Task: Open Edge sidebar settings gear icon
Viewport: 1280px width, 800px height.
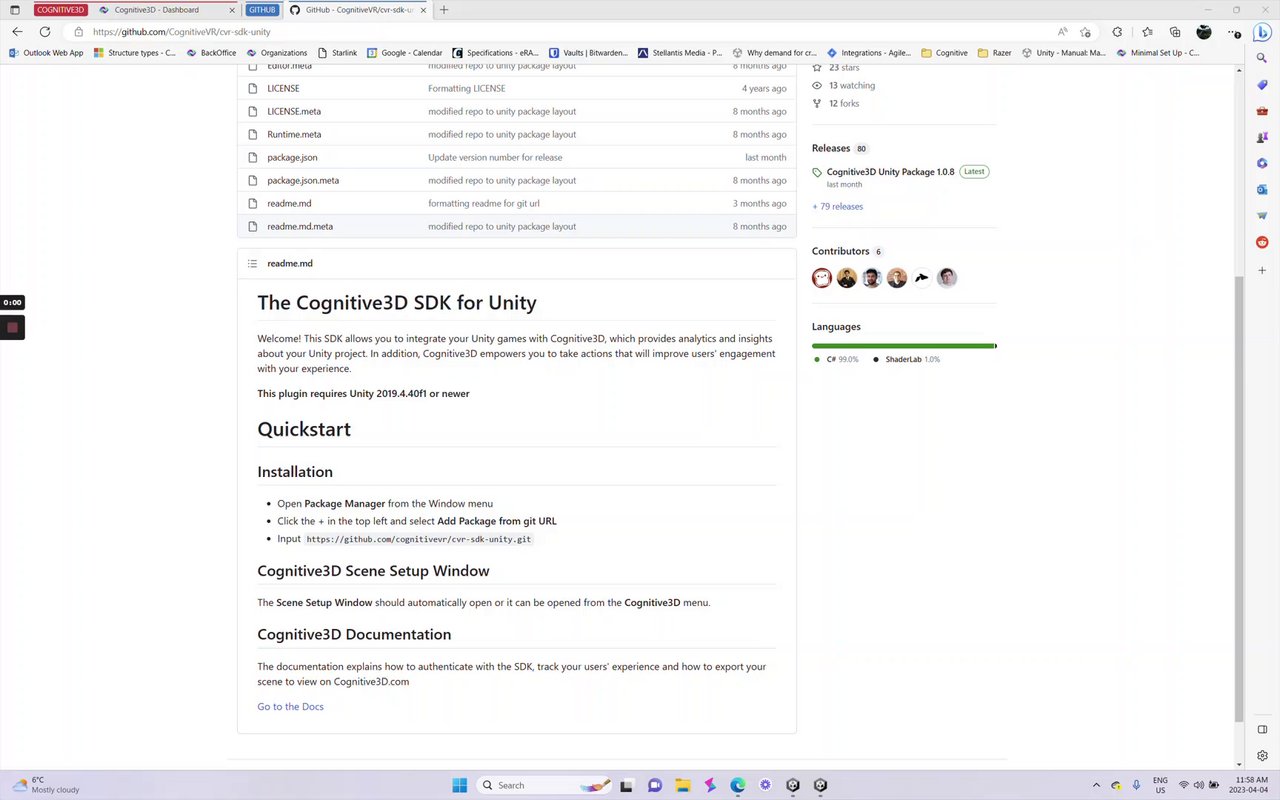Action: coord(1262,755)
